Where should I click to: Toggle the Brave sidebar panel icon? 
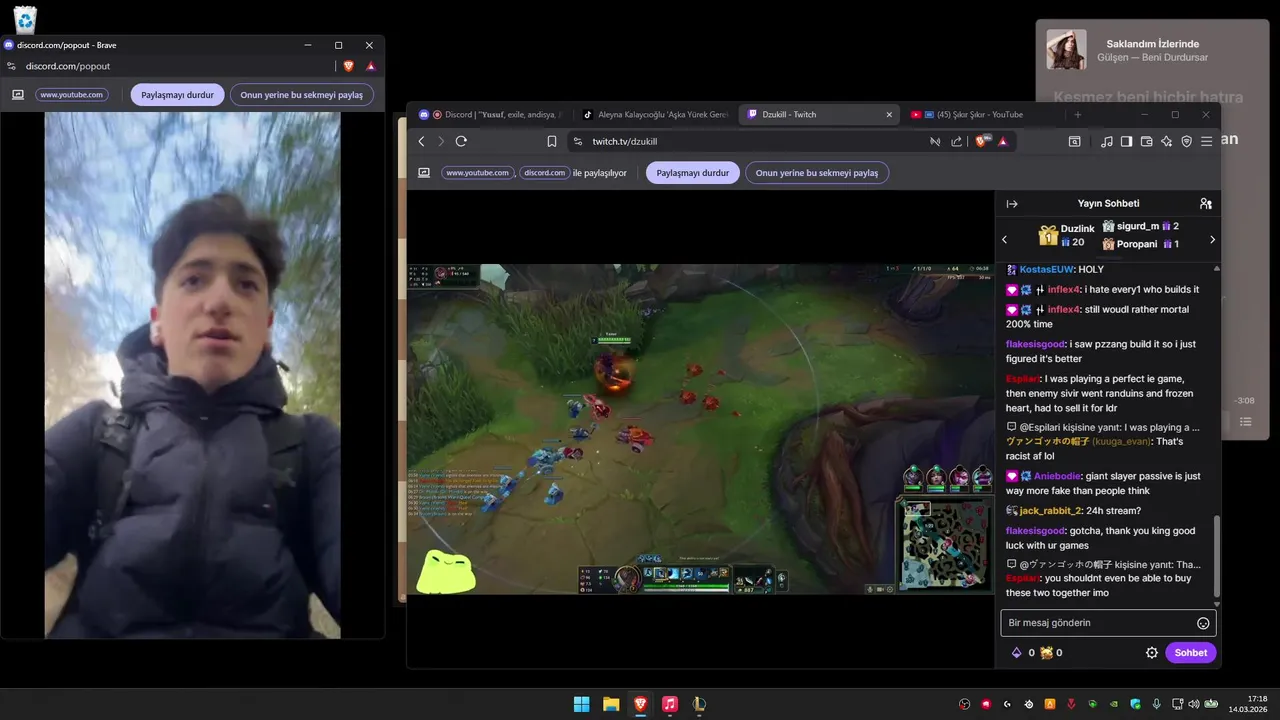click(1126, 141)
